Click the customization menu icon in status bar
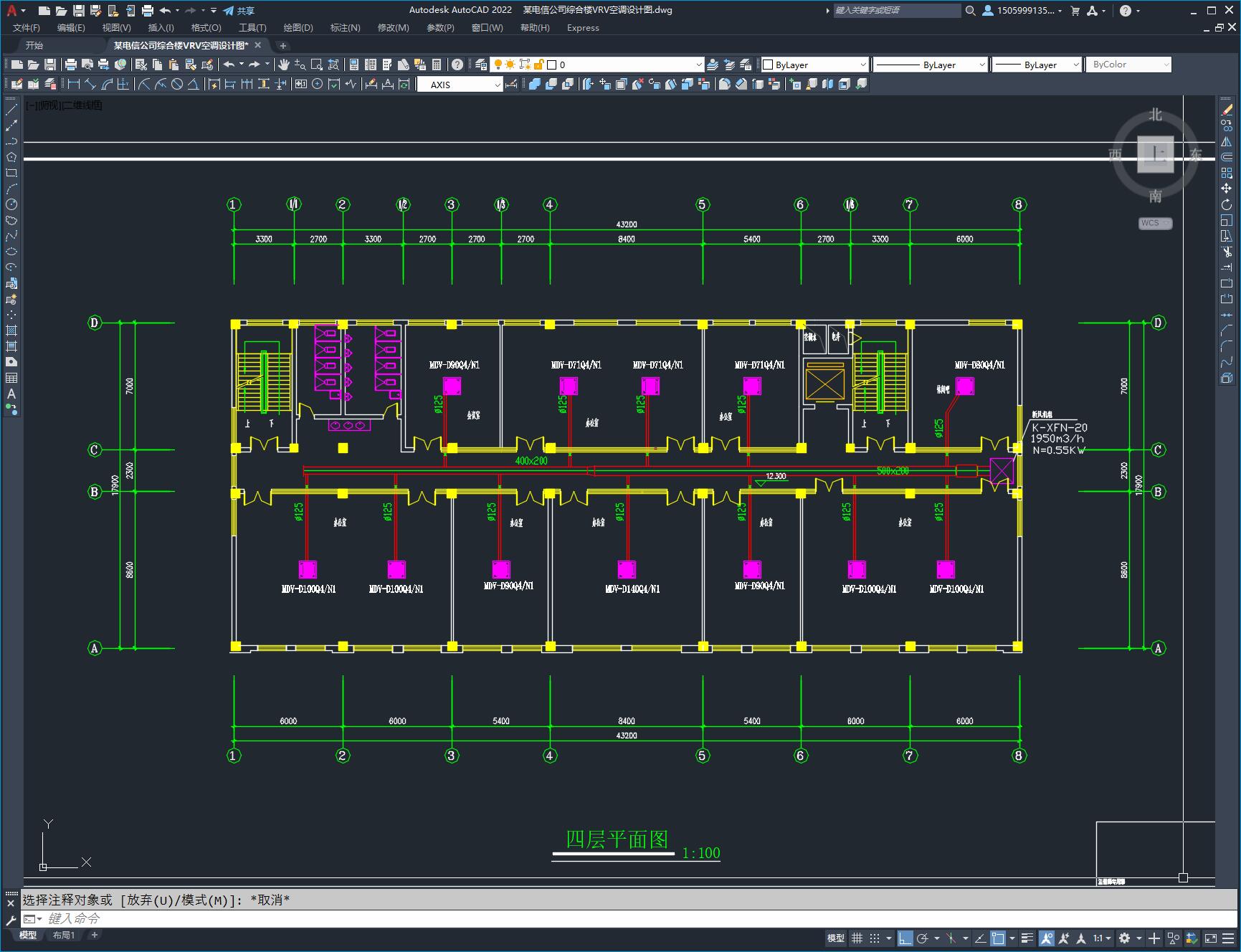Viewport: 1241px width, 952px height. tap(1227, 938)
